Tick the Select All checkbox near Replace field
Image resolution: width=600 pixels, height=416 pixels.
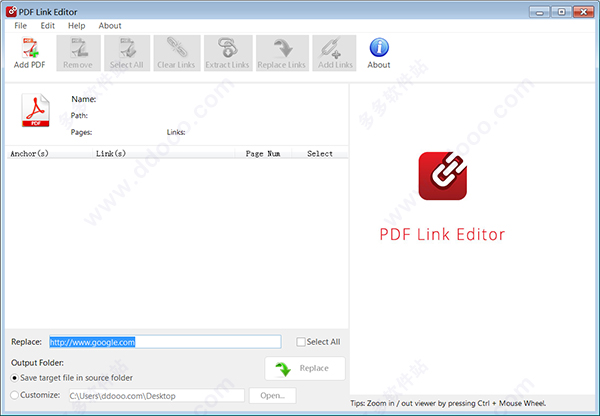point(301,342)
